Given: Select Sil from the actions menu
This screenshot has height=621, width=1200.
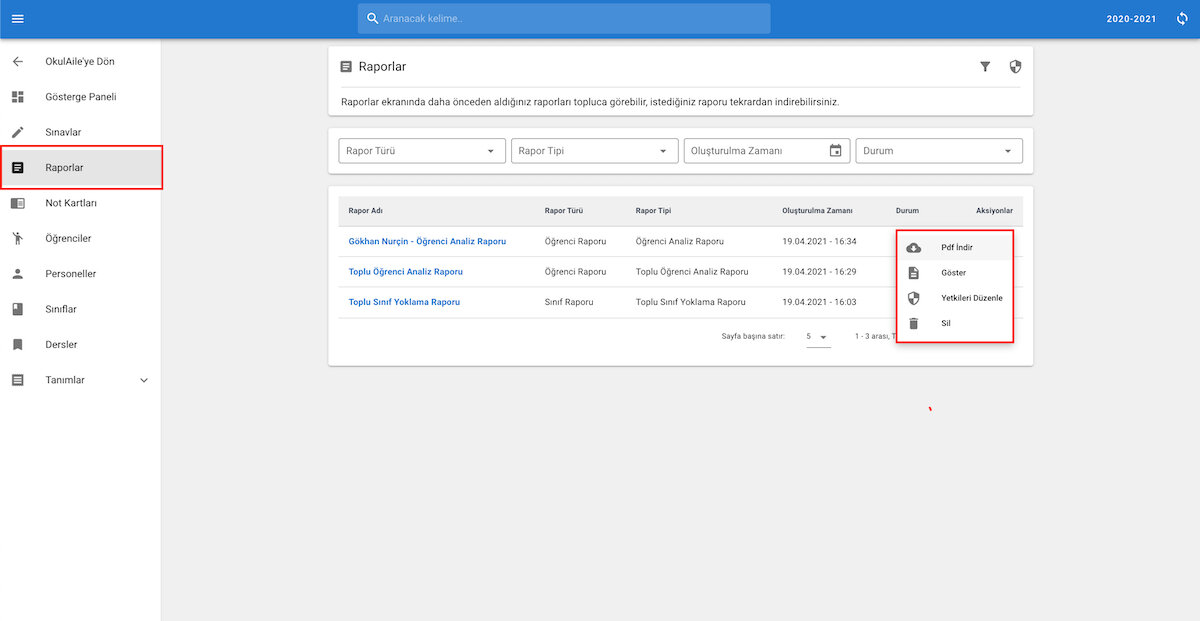Looking at the screenshot, I should coord(955,323).
